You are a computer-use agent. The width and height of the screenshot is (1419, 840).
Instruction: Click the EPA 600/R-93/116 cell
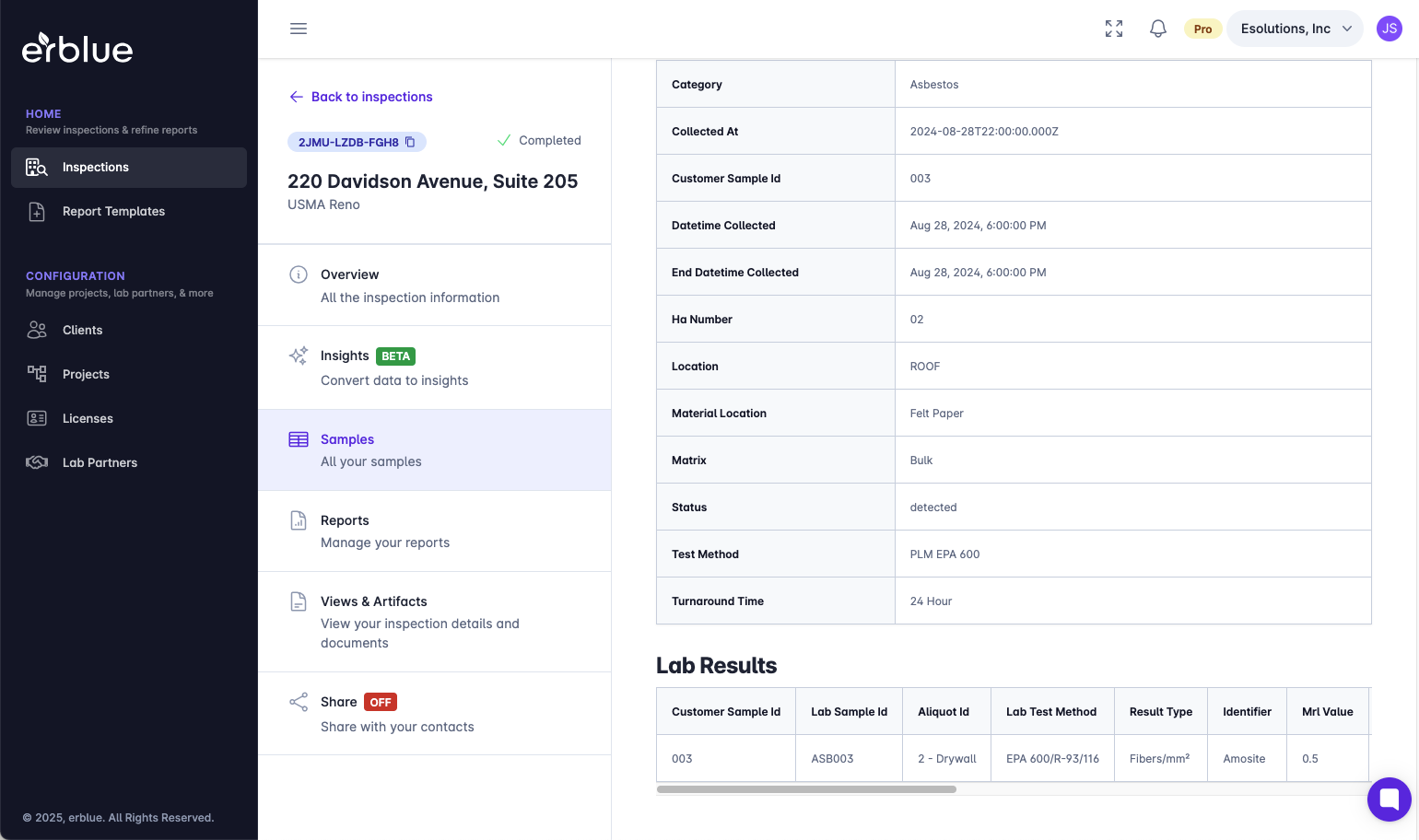pos(1052,759)
